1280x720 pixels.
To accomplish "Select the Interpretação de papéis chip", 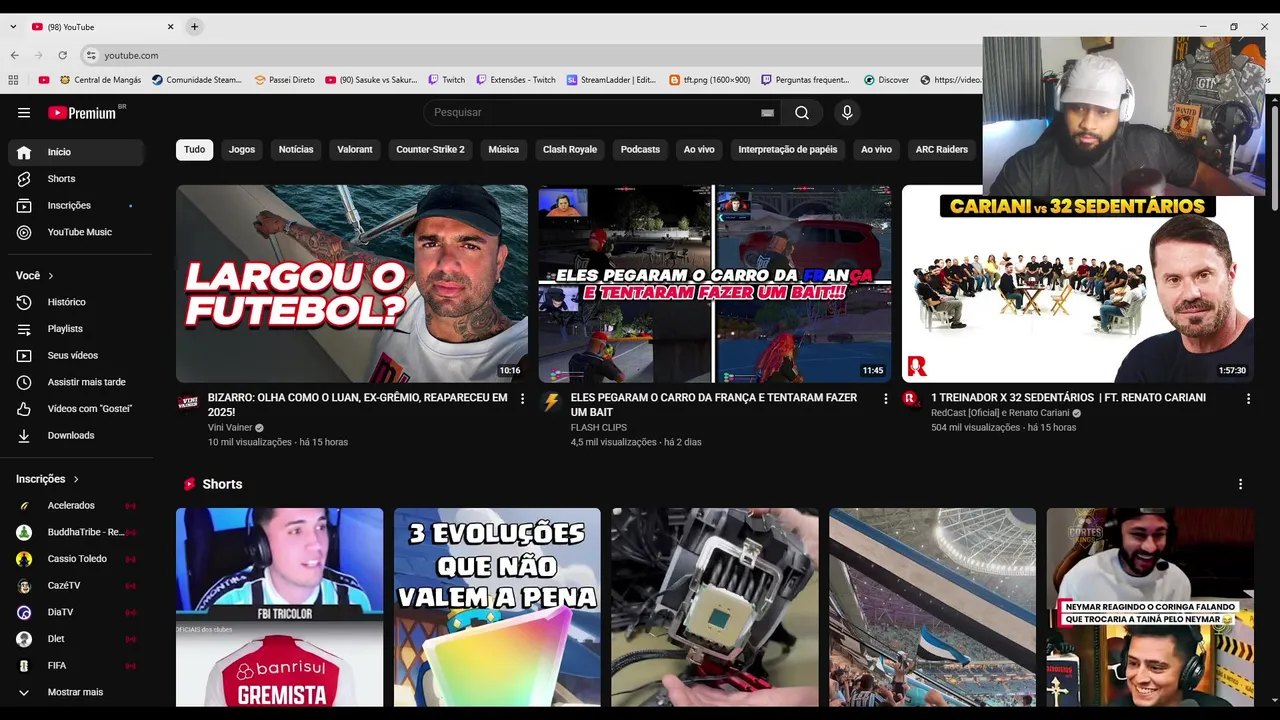I will (x=788, y=150).
